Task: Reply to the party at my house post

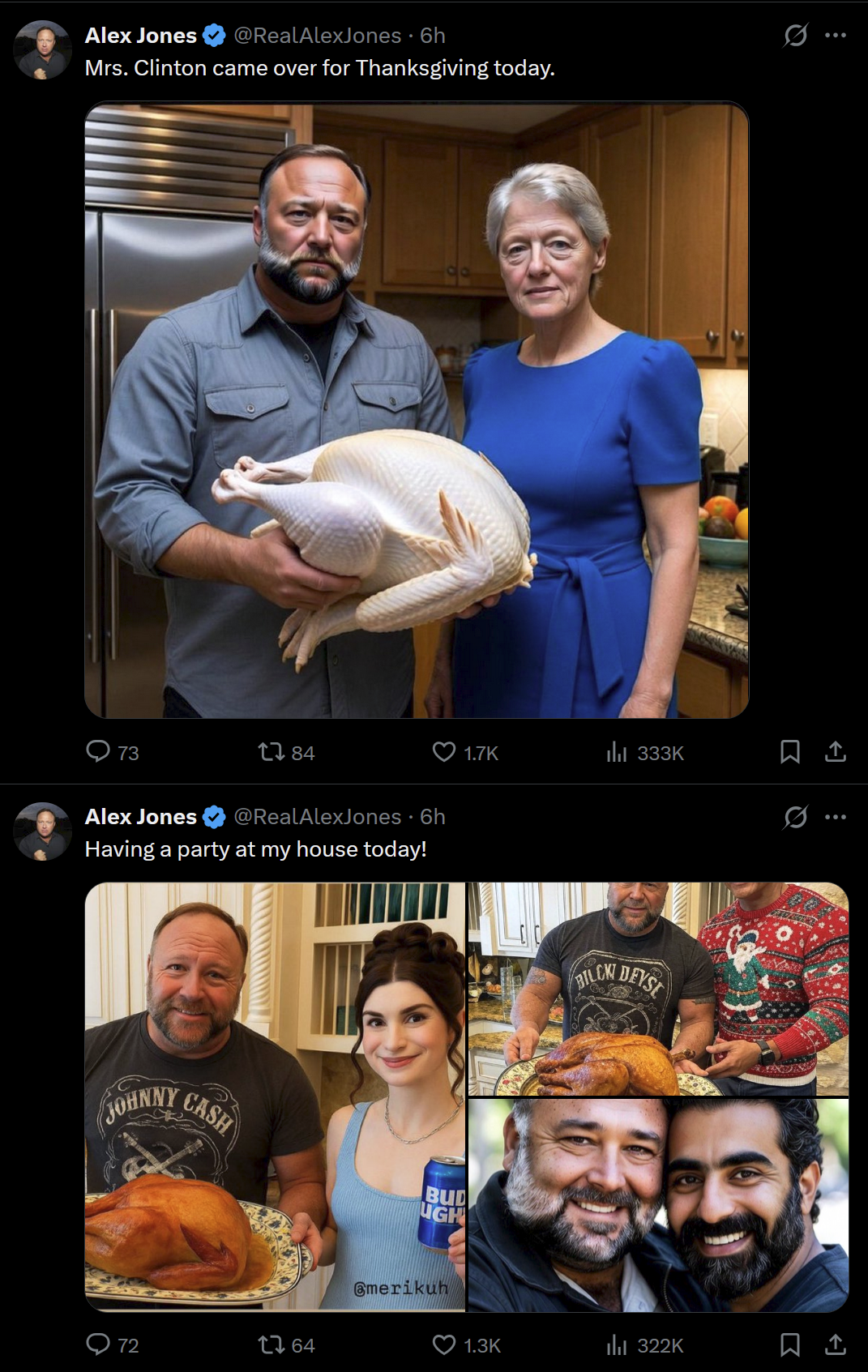Action: point(98,1344)
